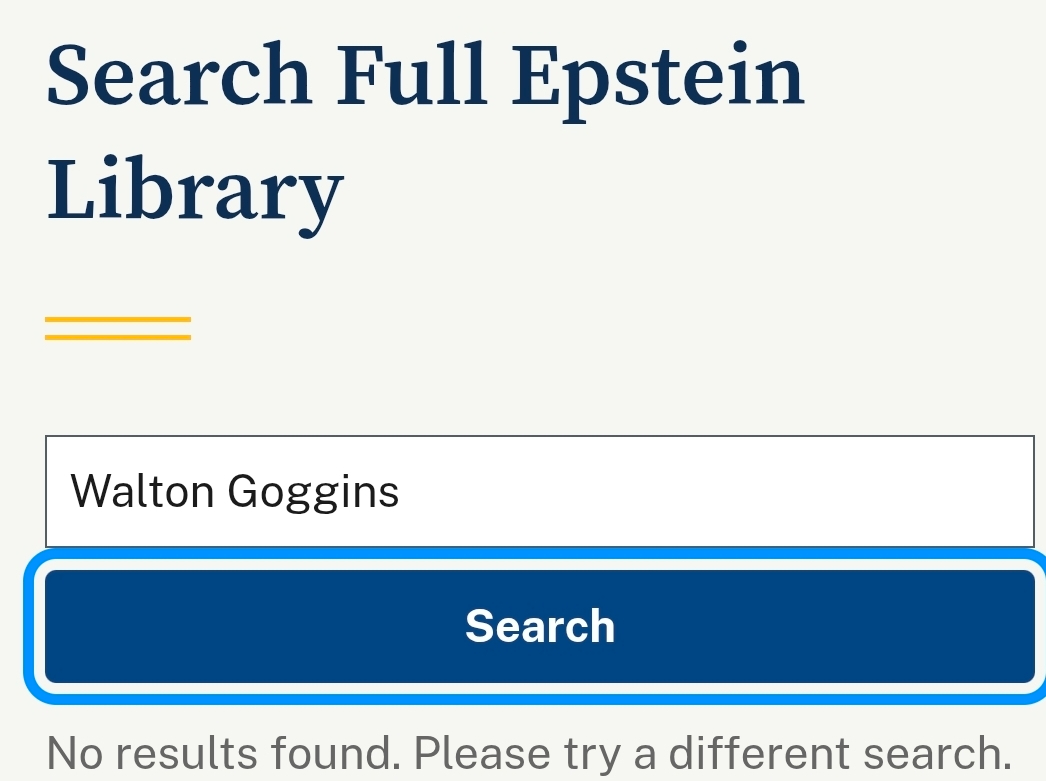
Task: Click the "Please try a different search." sentence
Action: [709, 752]
